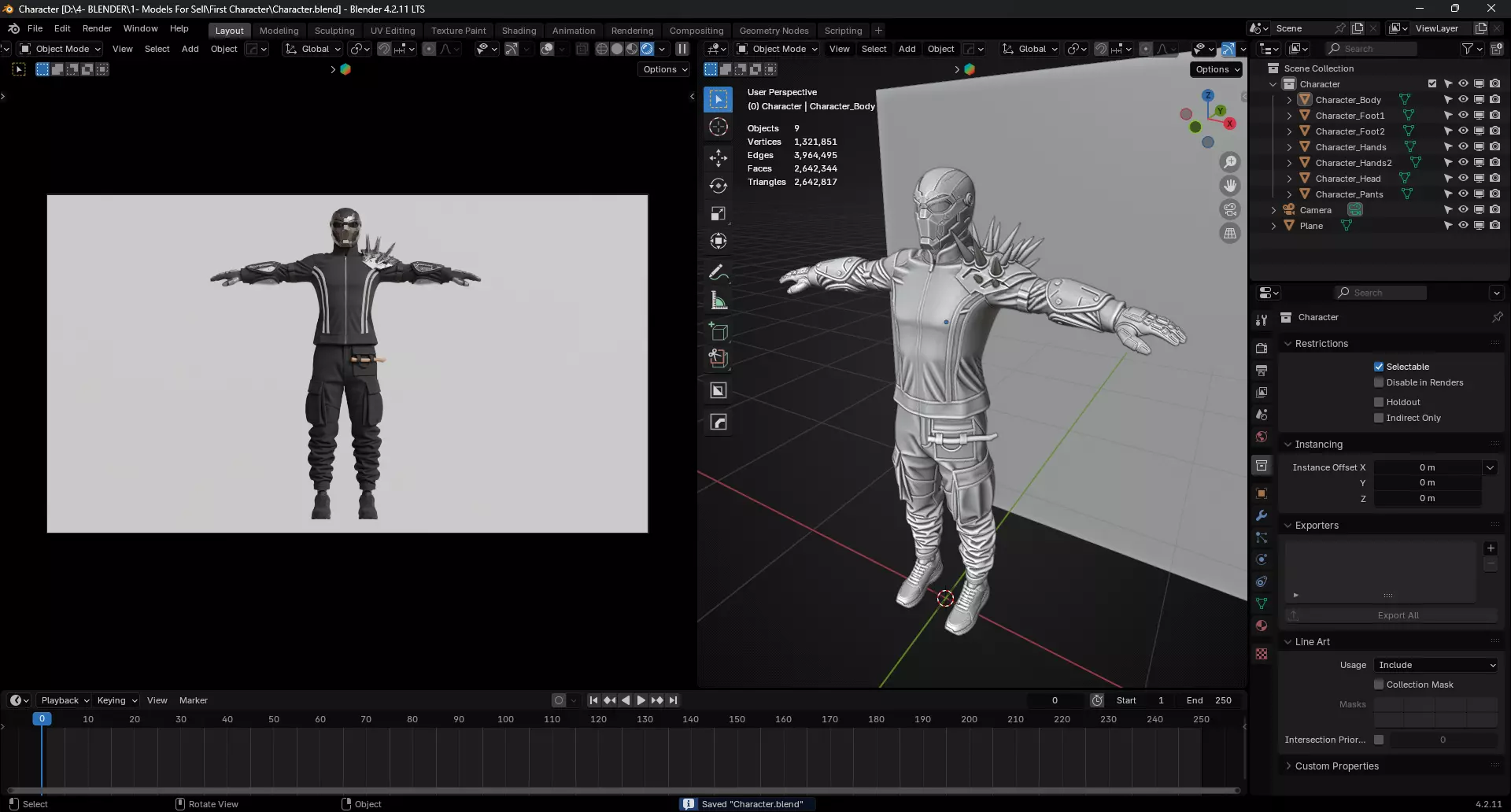Expand the Camera outliner entry
The height and width of the screenshot is (812, 1511).
coord(1273,210)
